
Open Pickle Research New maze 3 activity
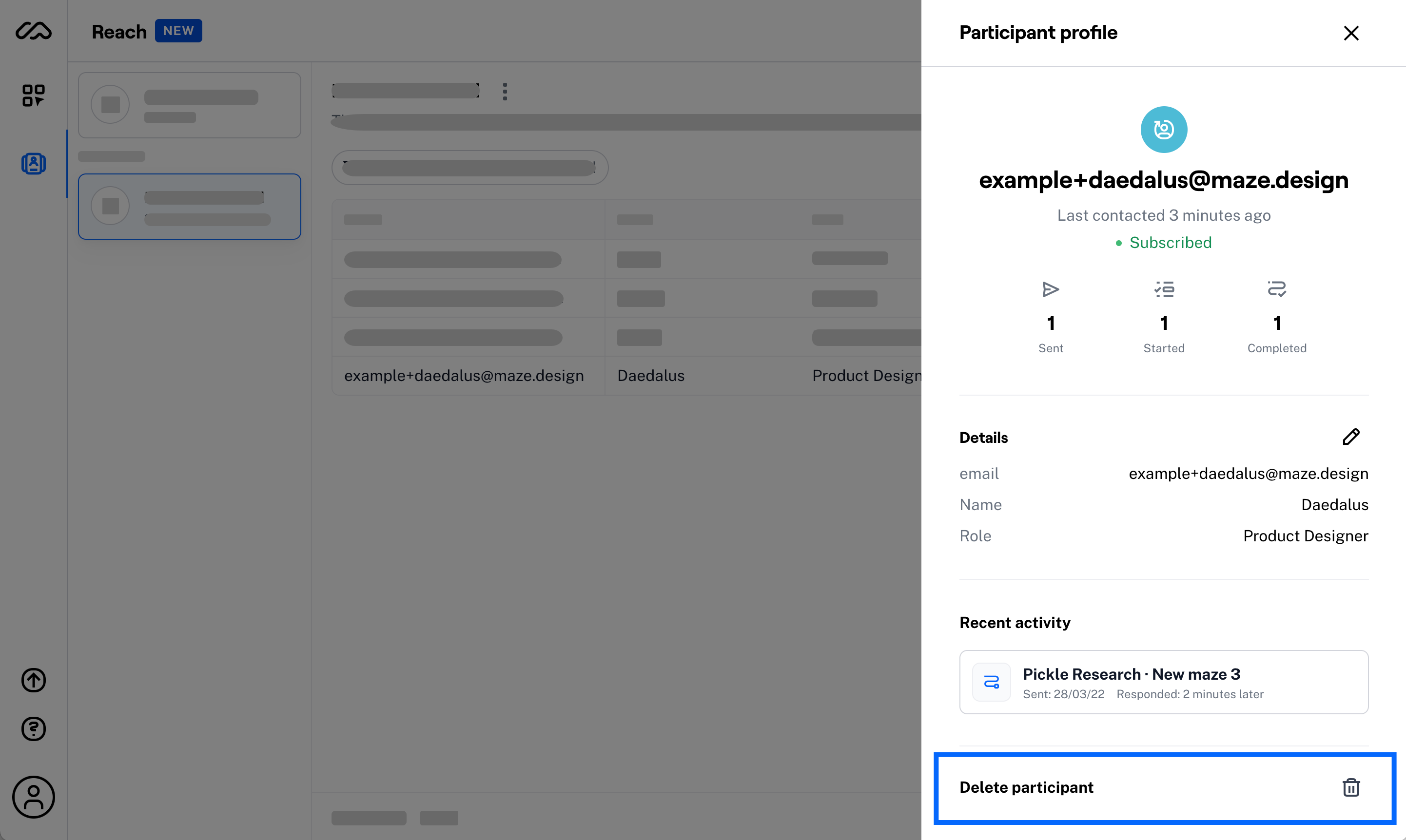tap(1164, 682)
